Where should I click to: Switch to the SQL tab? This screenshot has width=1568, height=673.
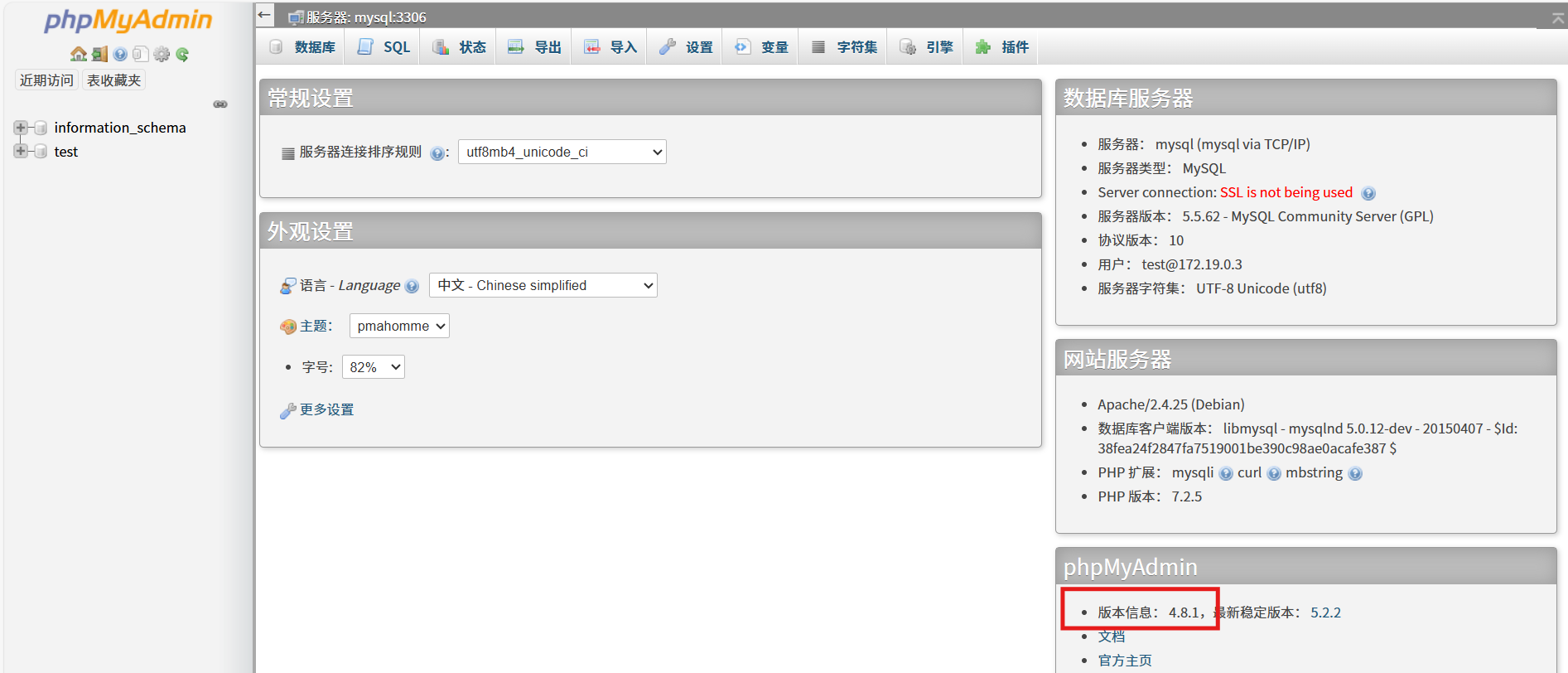384,47
